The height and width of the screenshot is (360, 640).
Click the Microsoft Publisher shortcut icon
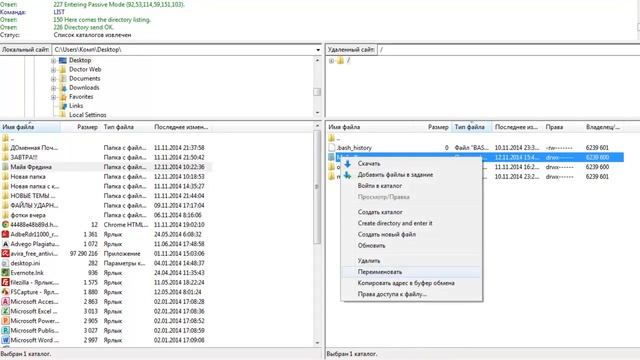5,331
